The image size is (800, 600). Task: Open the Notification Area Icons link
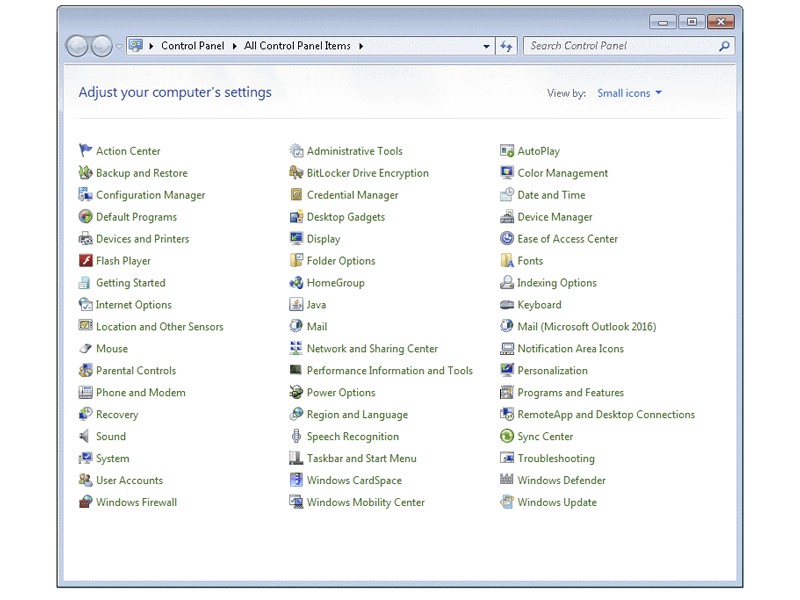(570, 348)
